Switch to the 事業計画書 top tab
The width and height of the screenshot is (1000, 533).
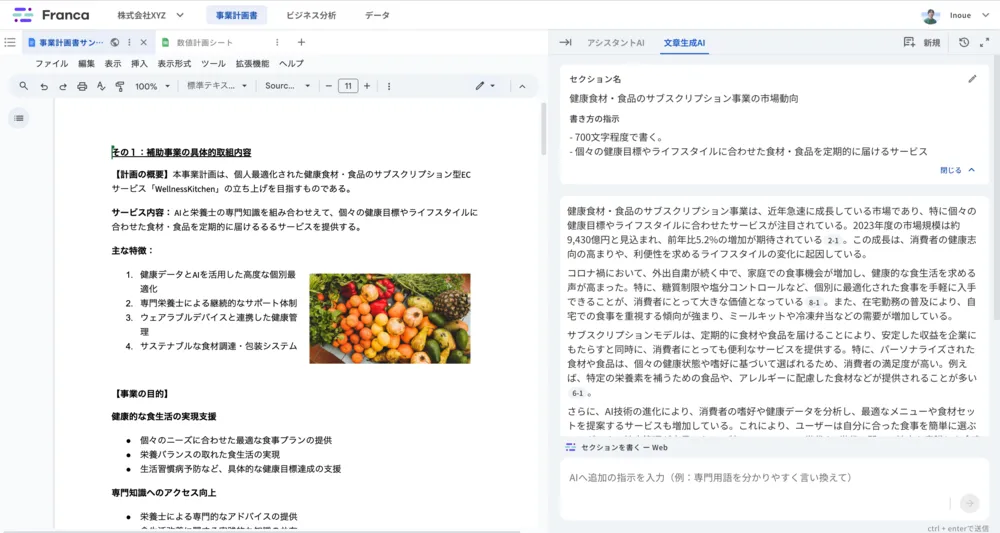[x=237, y=15]
